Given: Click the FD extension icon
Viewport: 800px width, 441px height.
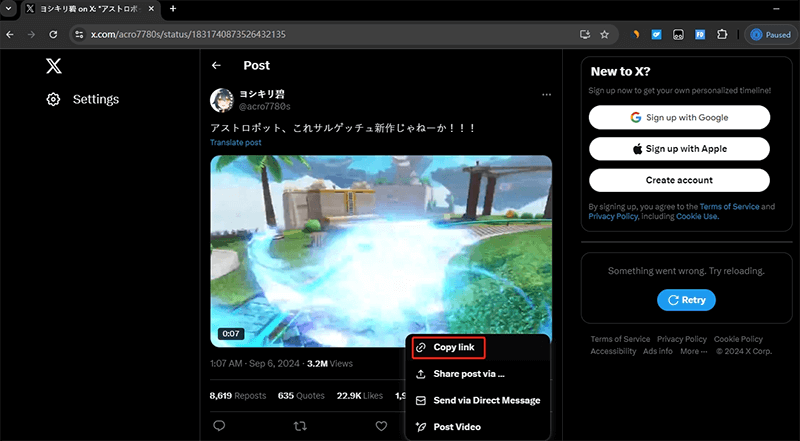Looking at the screenshot, I should pyautogui.click(x=700, y=35).
